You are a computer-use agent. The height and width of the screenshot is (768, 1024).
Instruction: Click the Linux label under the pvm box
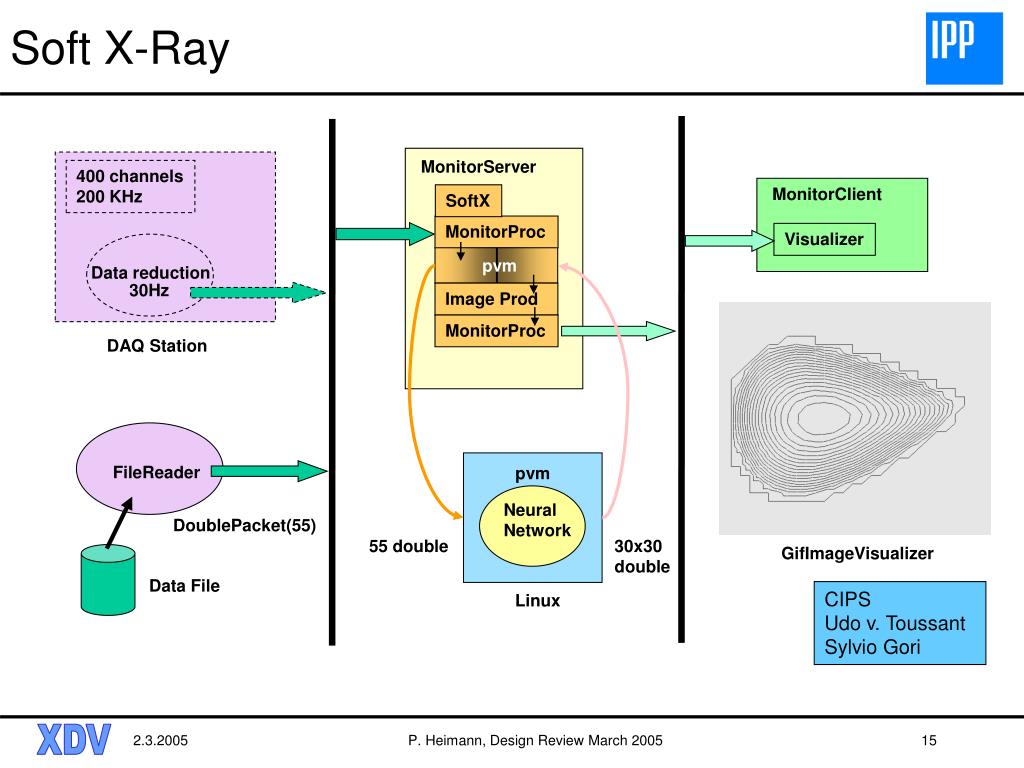pos(537,601)
